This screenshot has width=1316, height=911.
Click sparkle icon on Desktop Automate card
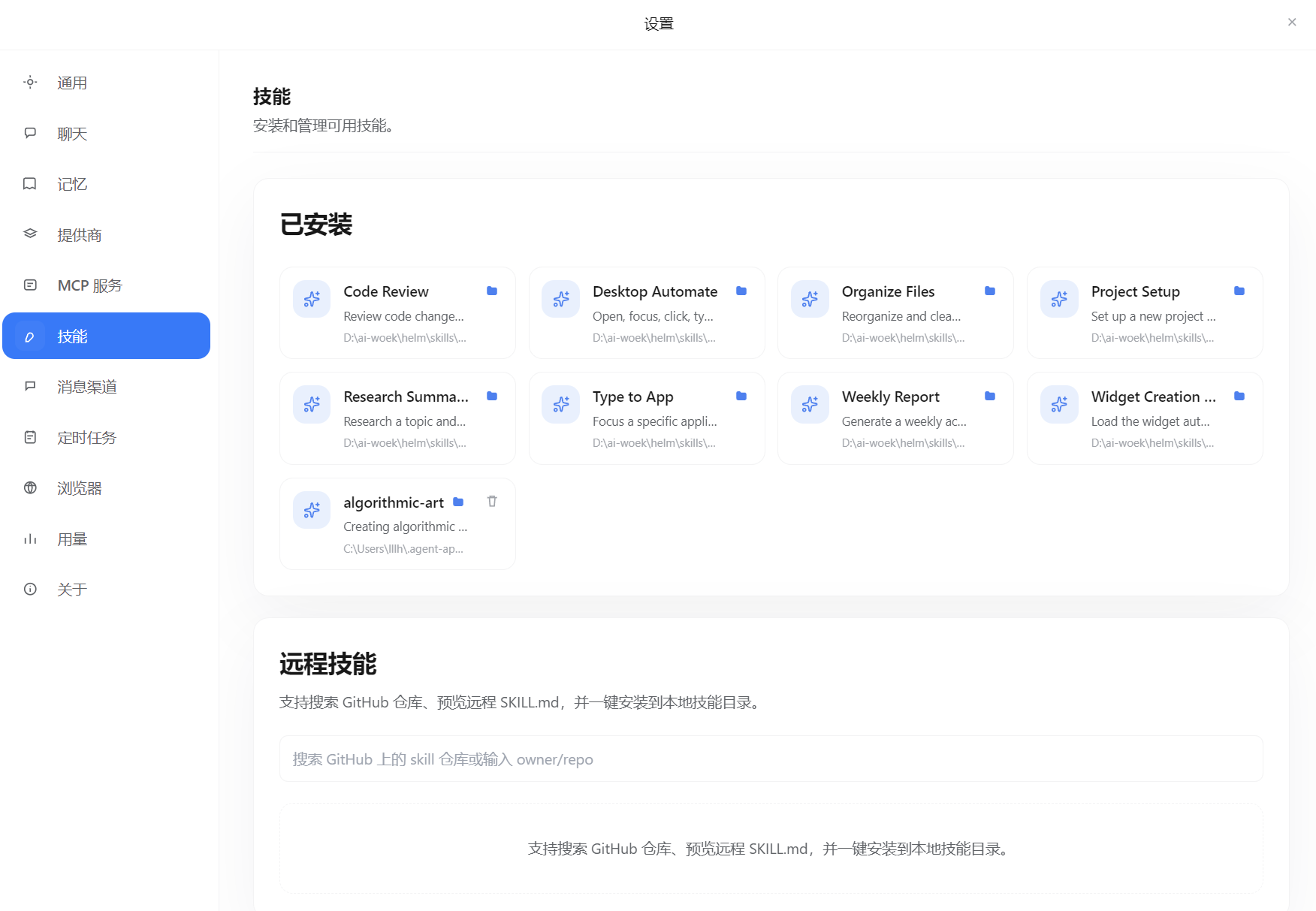tap(560, 298)
